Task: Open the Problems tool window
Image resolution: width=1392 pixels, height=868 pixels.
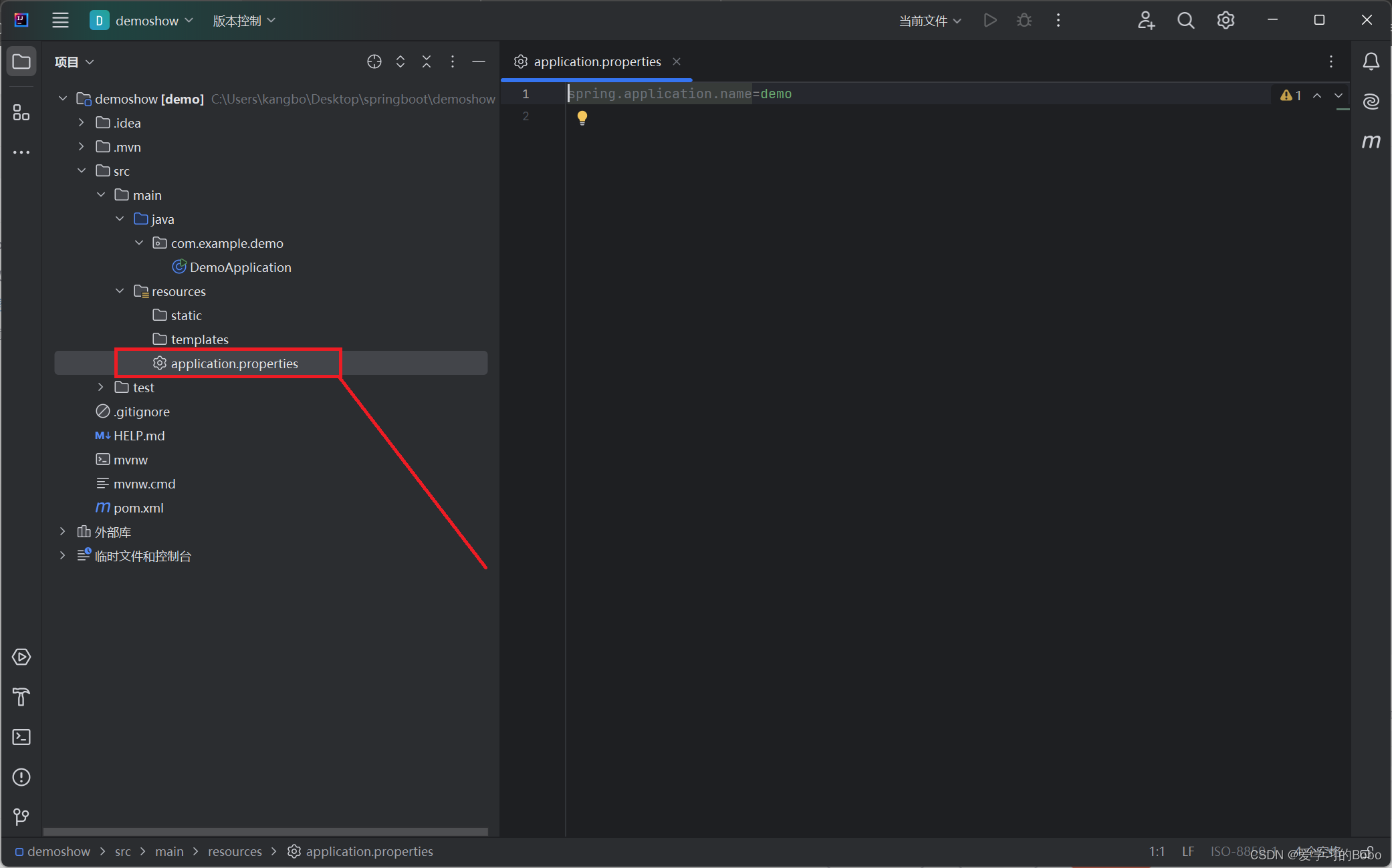Action: tap(21, 777)
